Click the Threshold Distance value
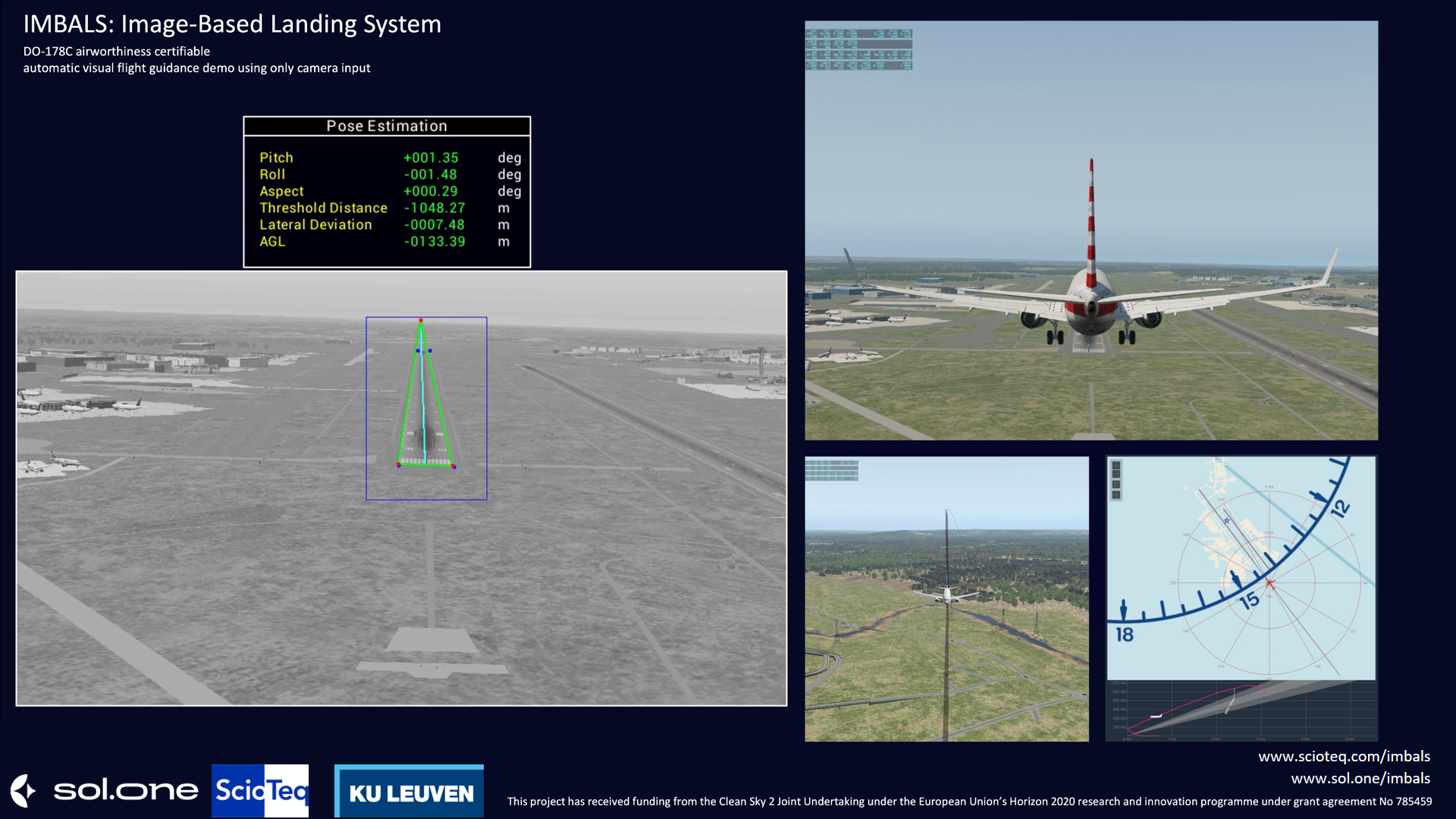Screen dimensions: 1456x819 pos(435,208)
